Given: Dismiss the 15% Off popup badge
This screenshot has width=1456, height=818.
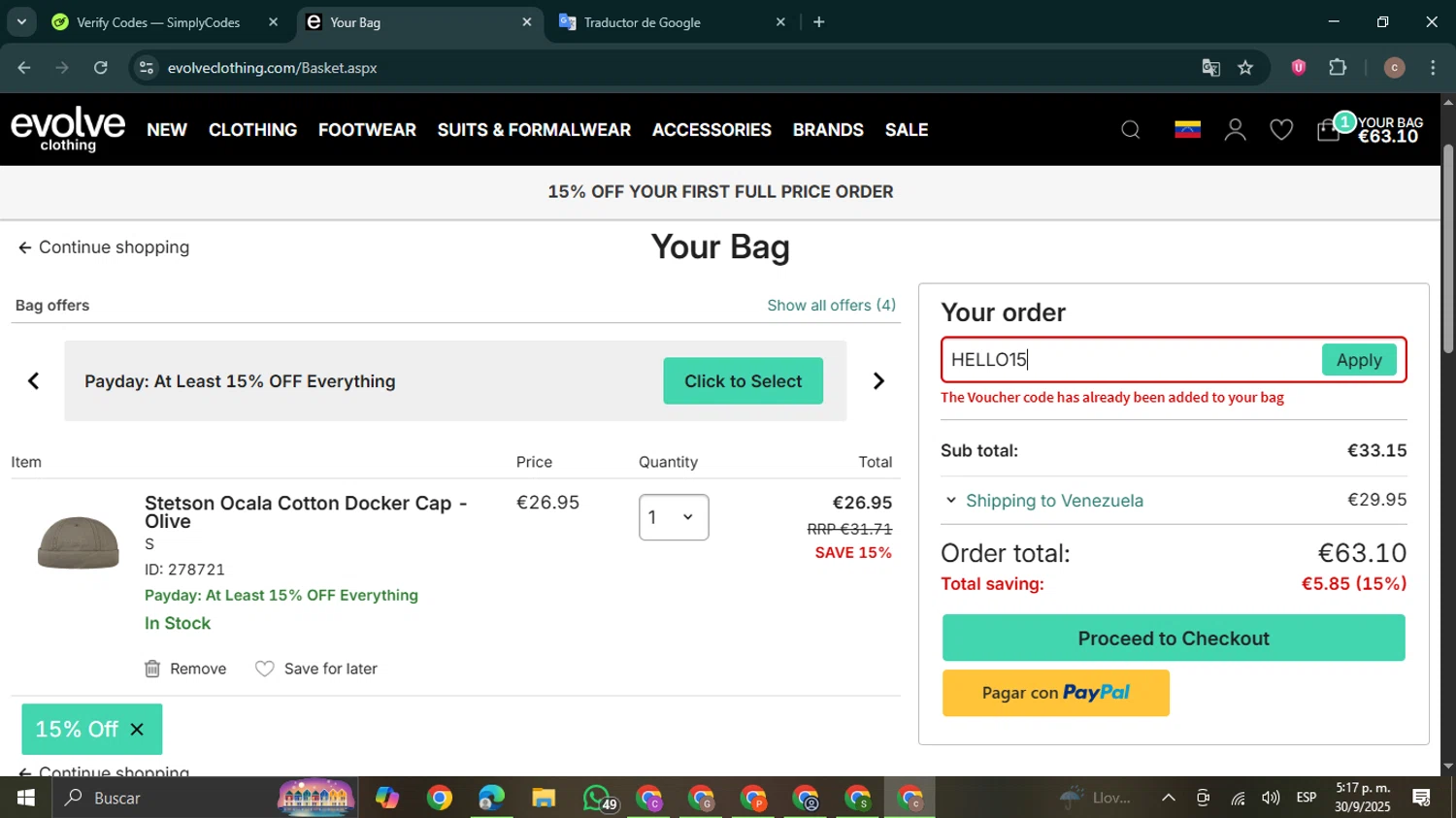Looking at the screenshot, I should coord(137,730).
